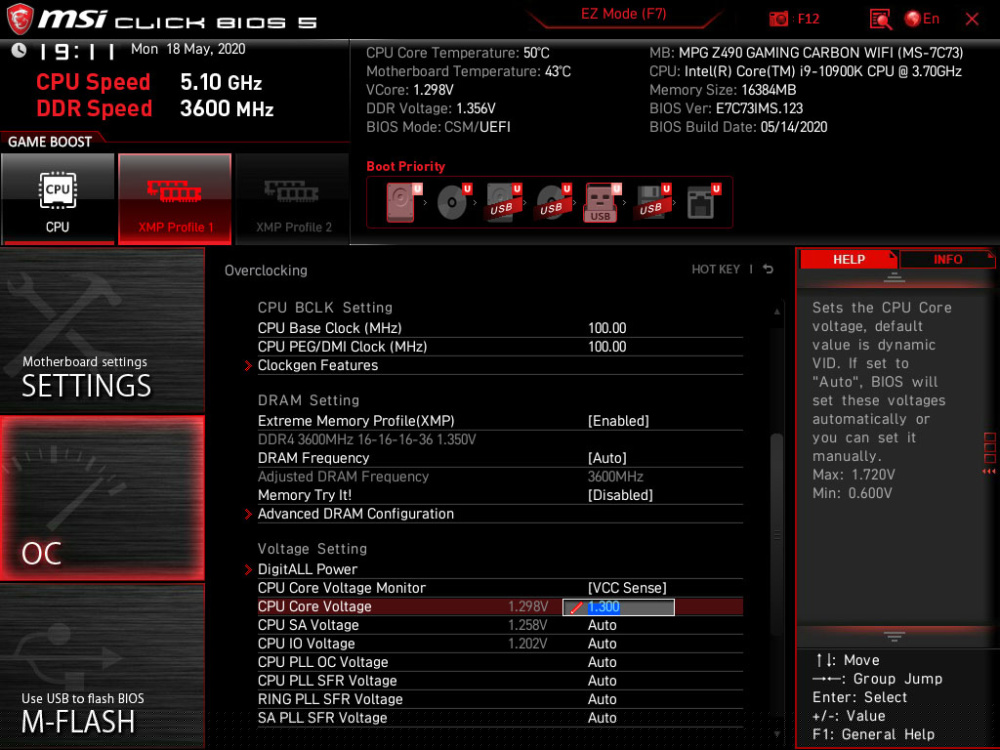Click the MSI dragon shield logo

19,19
